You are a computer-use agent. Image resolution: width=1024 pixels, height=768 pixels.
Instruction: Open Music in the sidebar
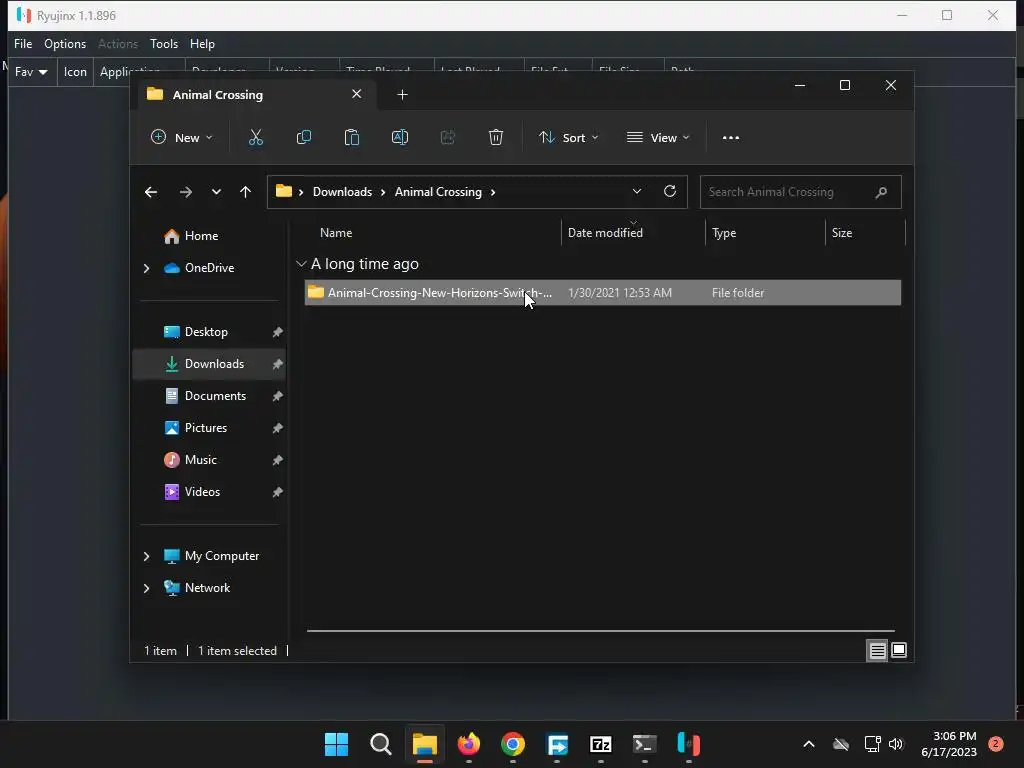coord(200,460)
